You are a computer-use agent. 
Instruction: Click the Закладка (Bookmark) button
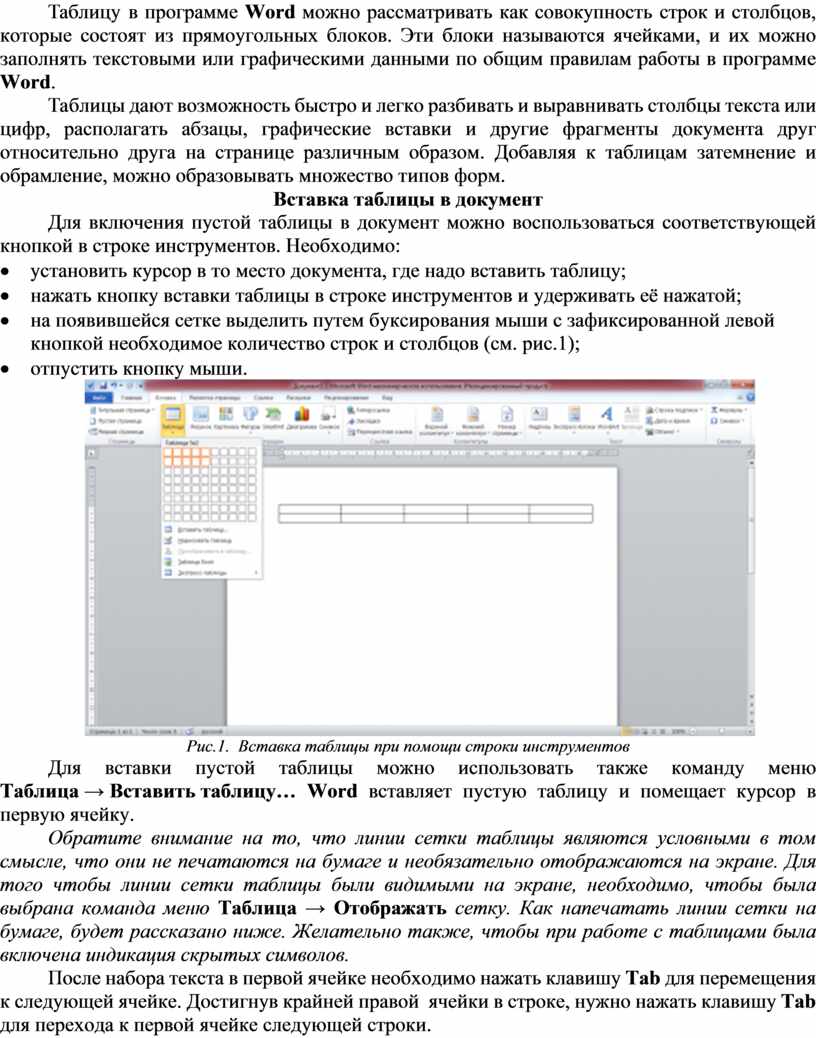click(368, 421)
